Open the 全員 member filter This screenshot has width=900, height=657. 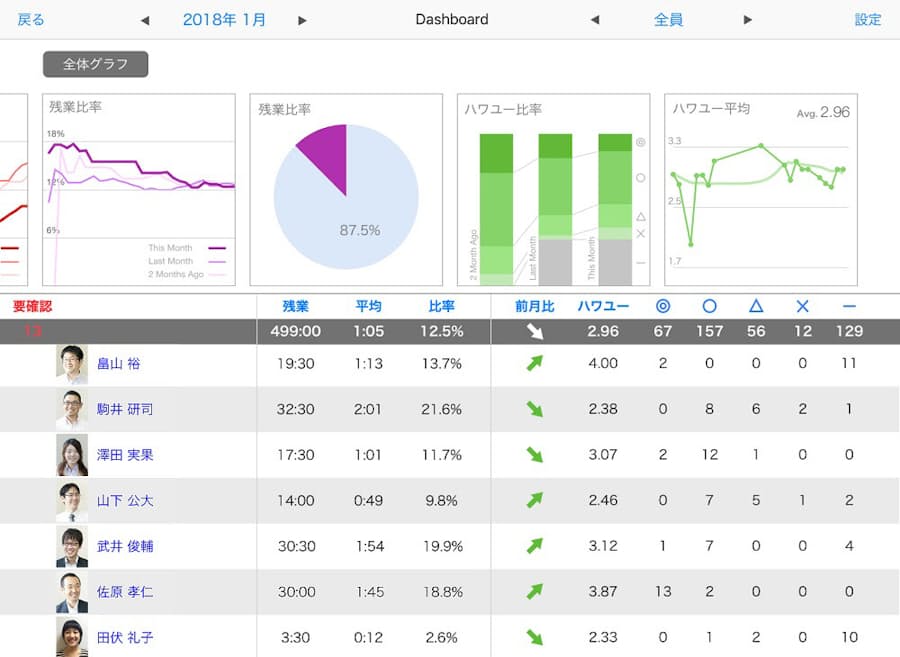(x=668, y=20)
